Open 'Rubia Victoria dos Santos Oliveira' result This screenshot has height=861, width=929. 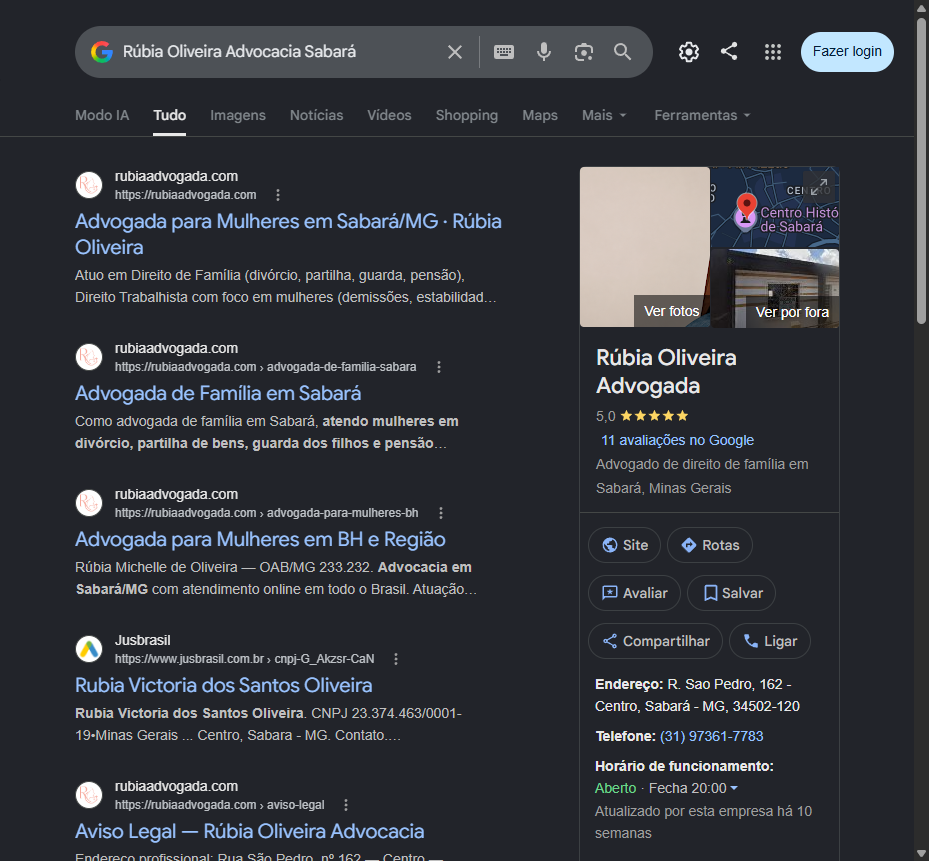tap(223, 686)
